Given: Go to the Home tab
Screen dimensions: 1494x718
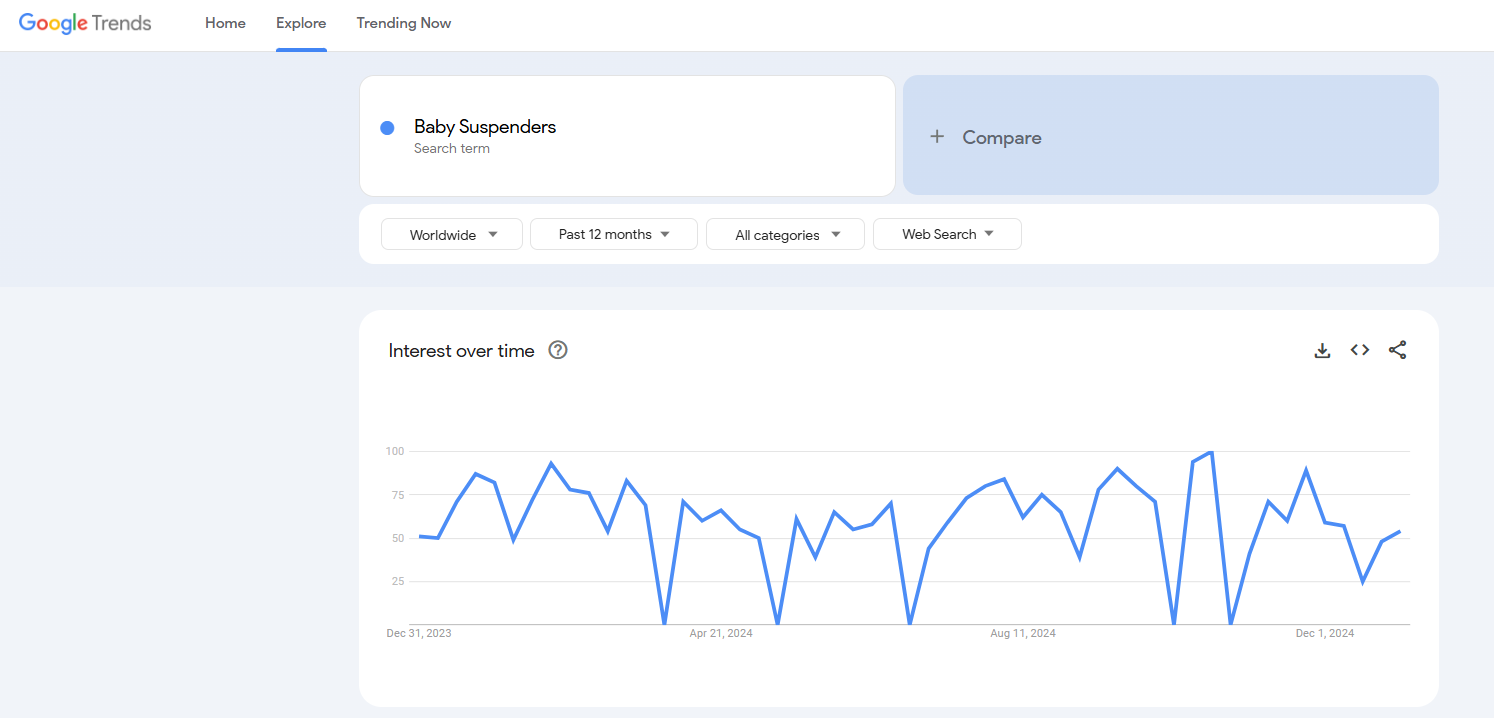Looking at the screenshot, I should pos(225,23).
